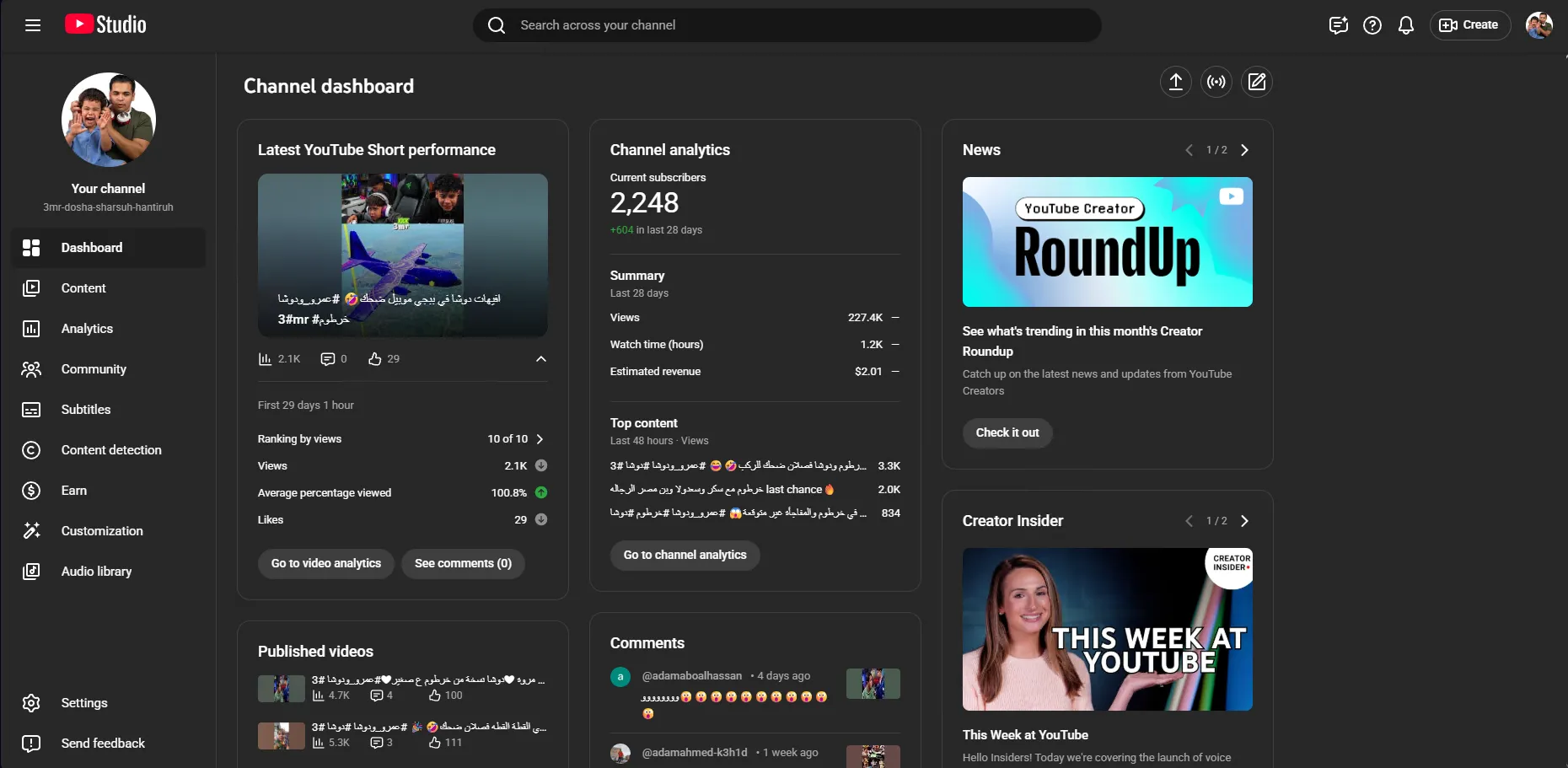Click Go to channel analytics

point(685,555)
